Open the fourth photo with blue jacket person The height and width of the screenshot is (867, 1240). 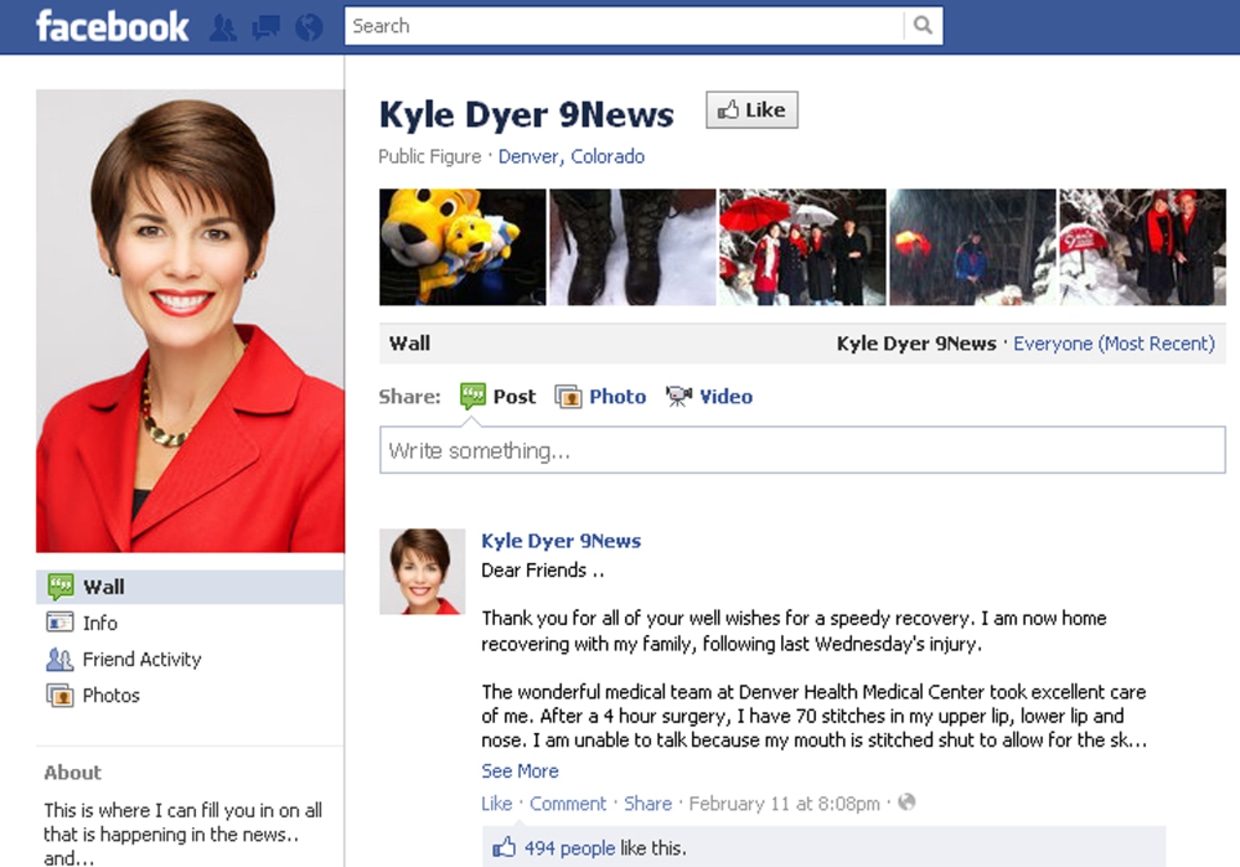(972, 247)
